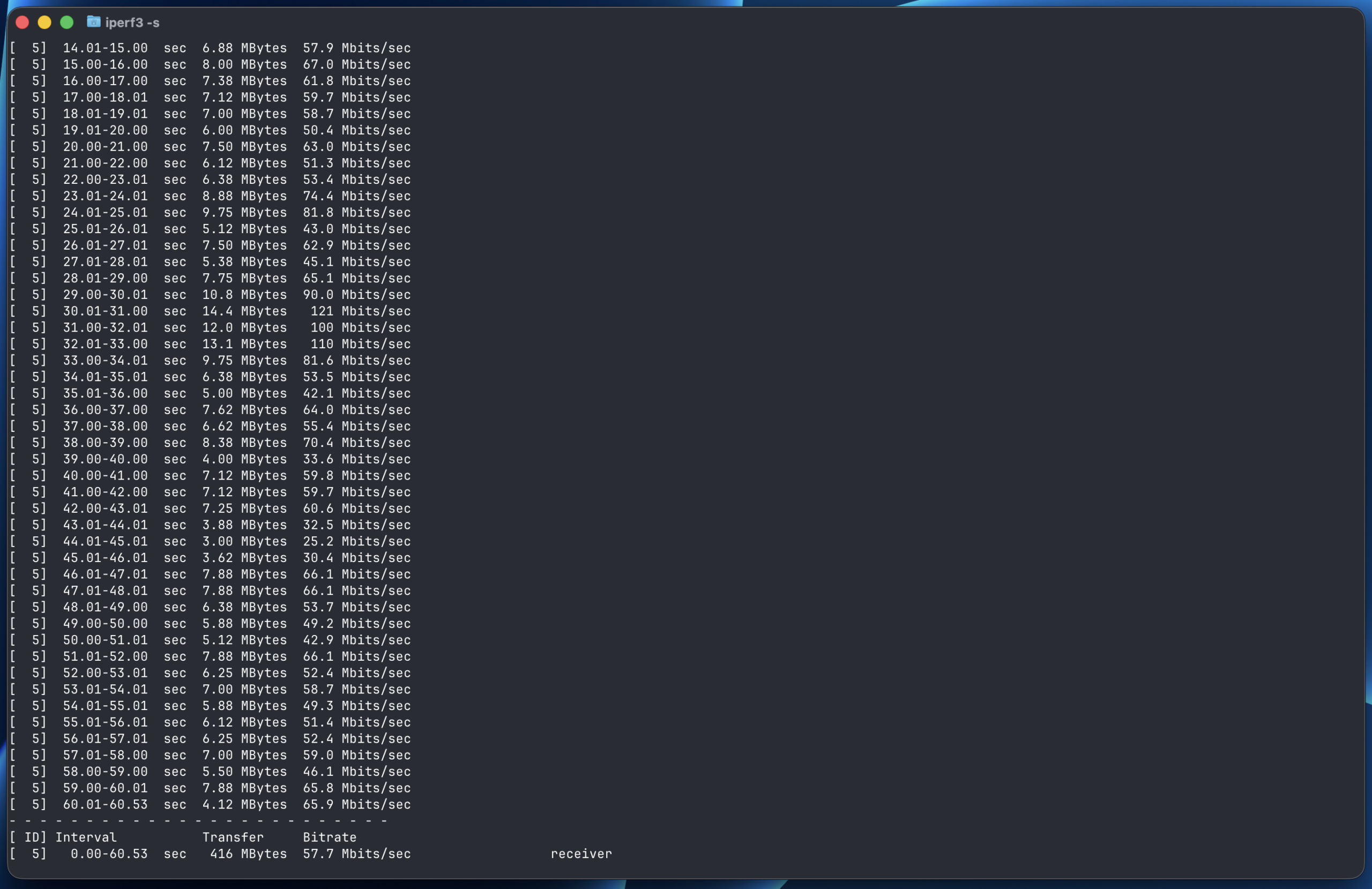
Task: Click the 'Interval' column header
Action: pyautogui.click(x=86, y=837)
